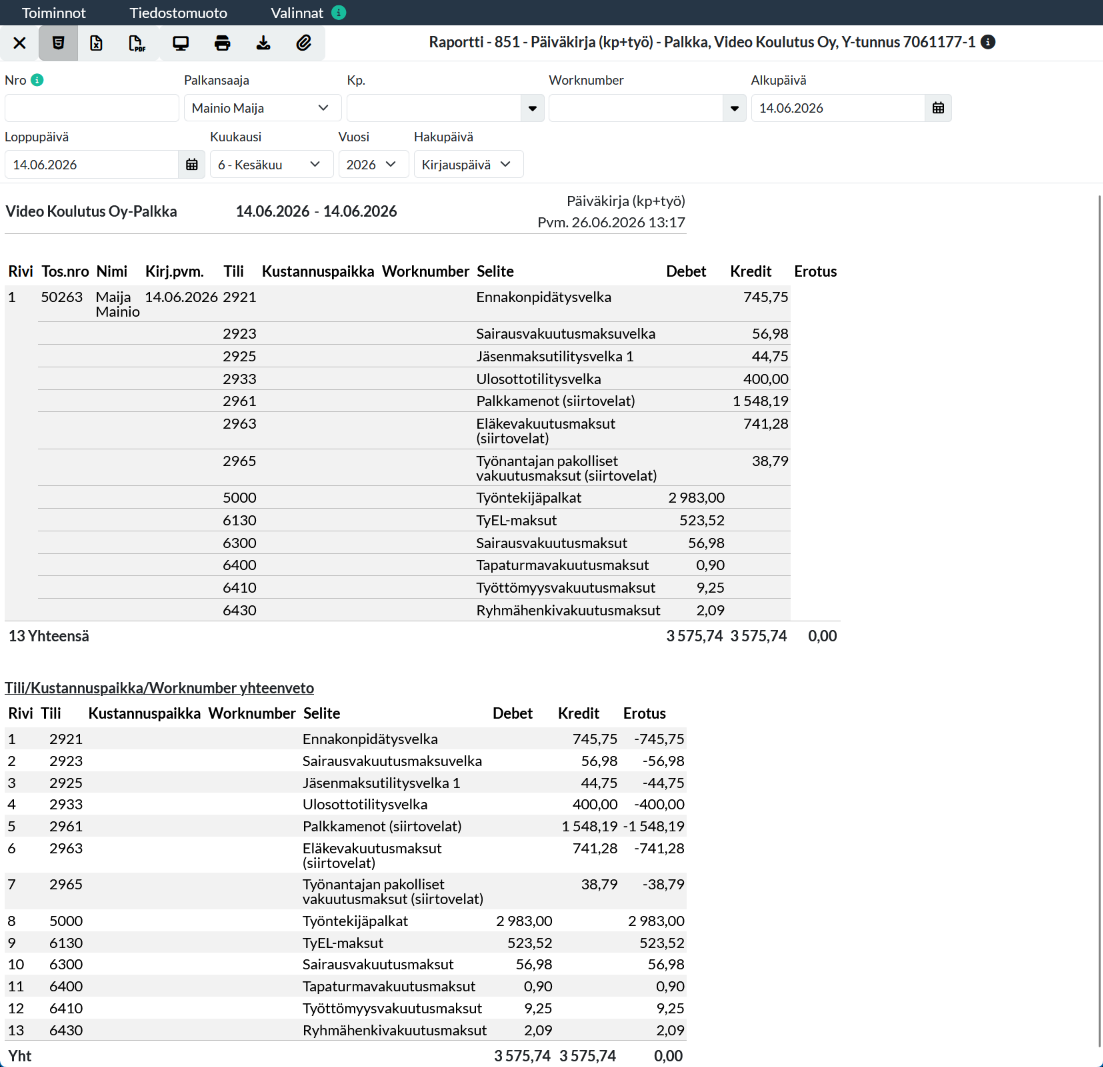1103x1067 pixels.
Task: Open Kuukausi dropdown showing 6 - Kesäkuu
Action: click(271, 164)
